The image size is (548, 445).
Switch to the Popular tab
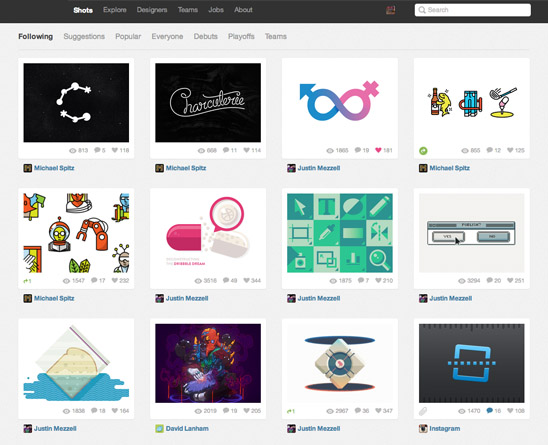pos(128,36)
